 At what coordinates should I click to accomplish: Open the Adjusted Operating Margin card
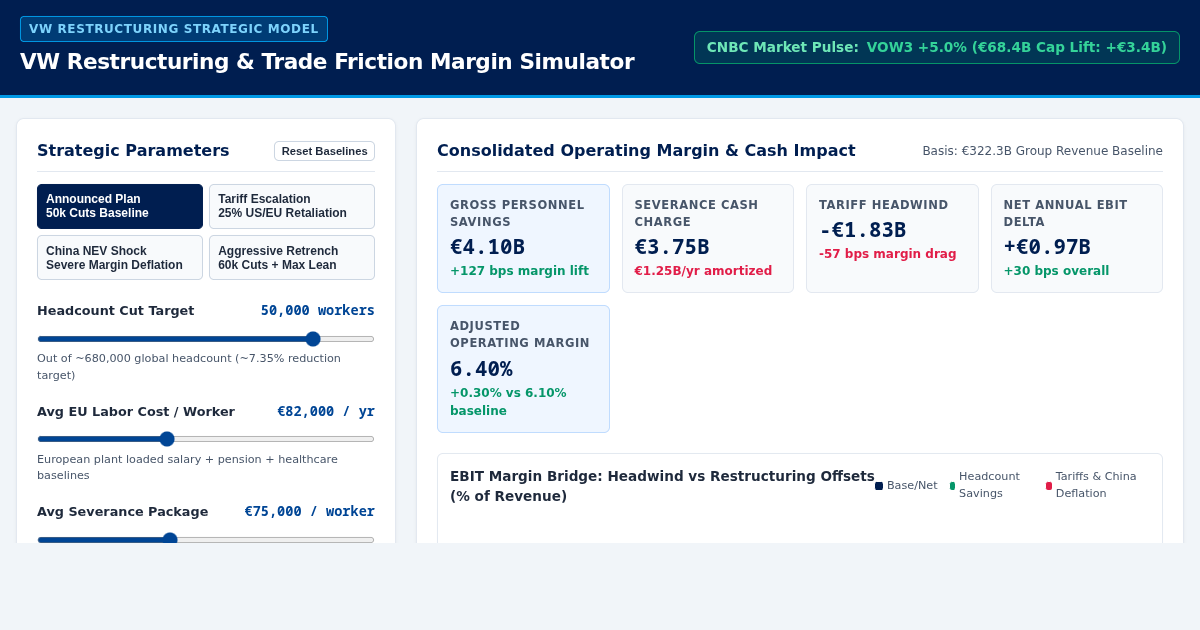[523, 369]
